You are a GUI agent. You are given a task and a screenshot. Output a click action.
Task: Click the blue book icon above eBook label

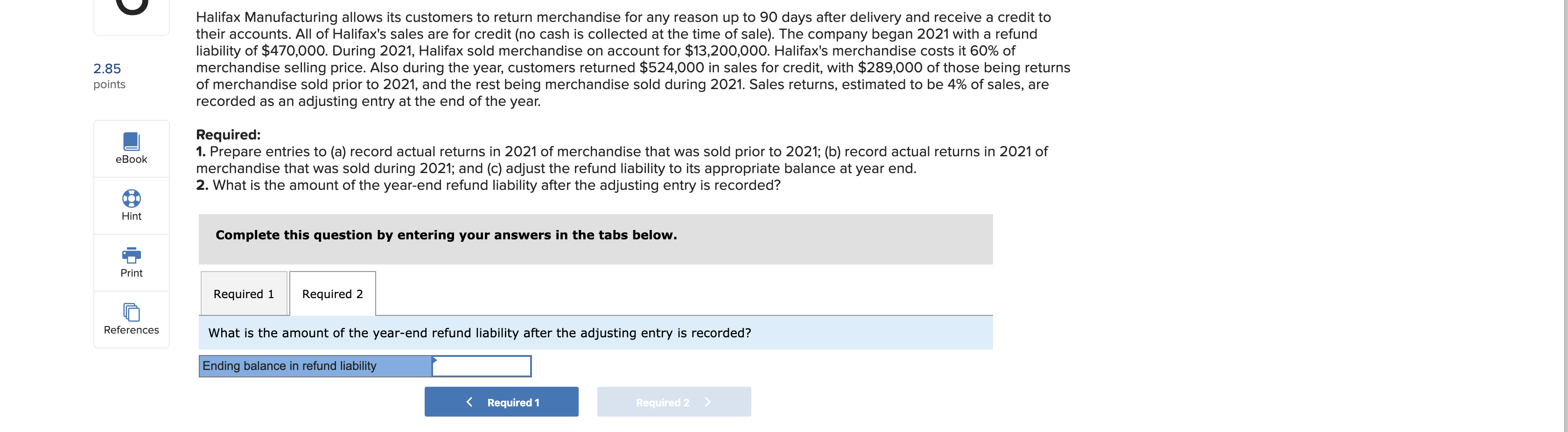(x=131, y=142)
